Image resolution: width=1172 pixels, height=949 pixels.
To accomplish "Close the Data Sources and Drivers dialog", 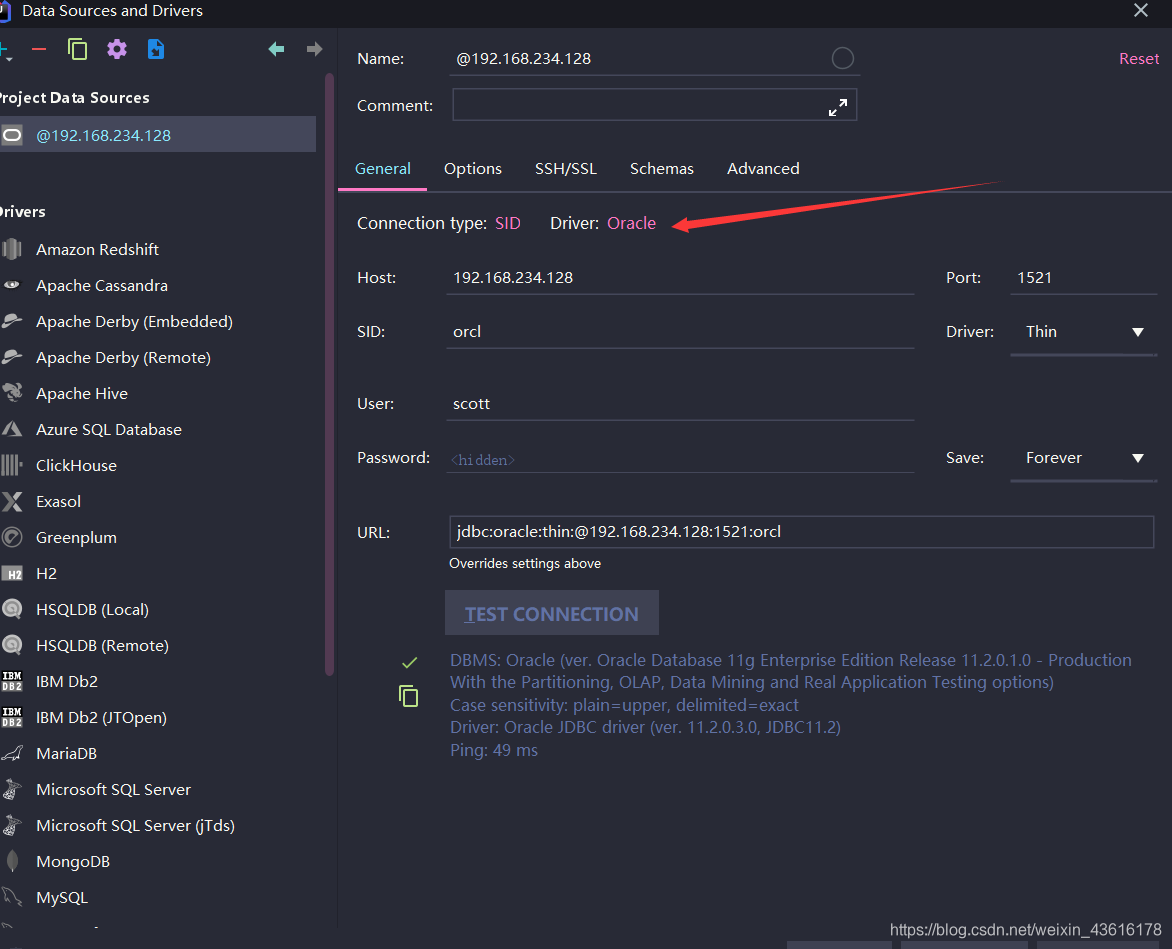I will coord(1141,10).
